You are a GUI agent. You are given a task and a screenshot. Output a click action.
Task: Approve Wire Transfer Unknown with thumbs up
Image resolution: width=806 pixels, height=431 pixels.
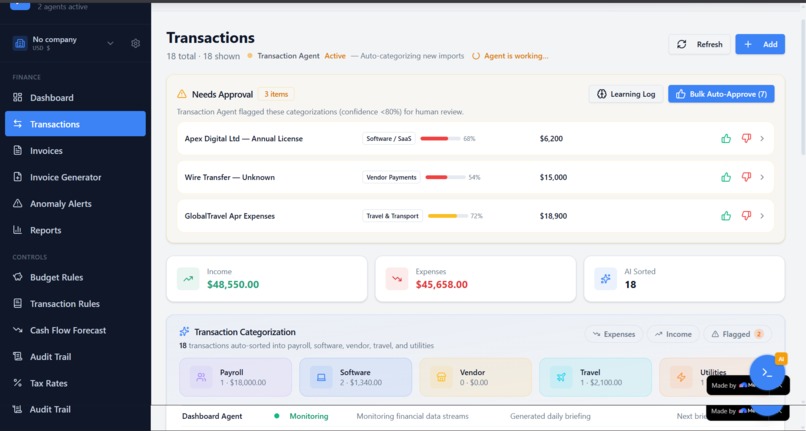(x=726, y=177)
